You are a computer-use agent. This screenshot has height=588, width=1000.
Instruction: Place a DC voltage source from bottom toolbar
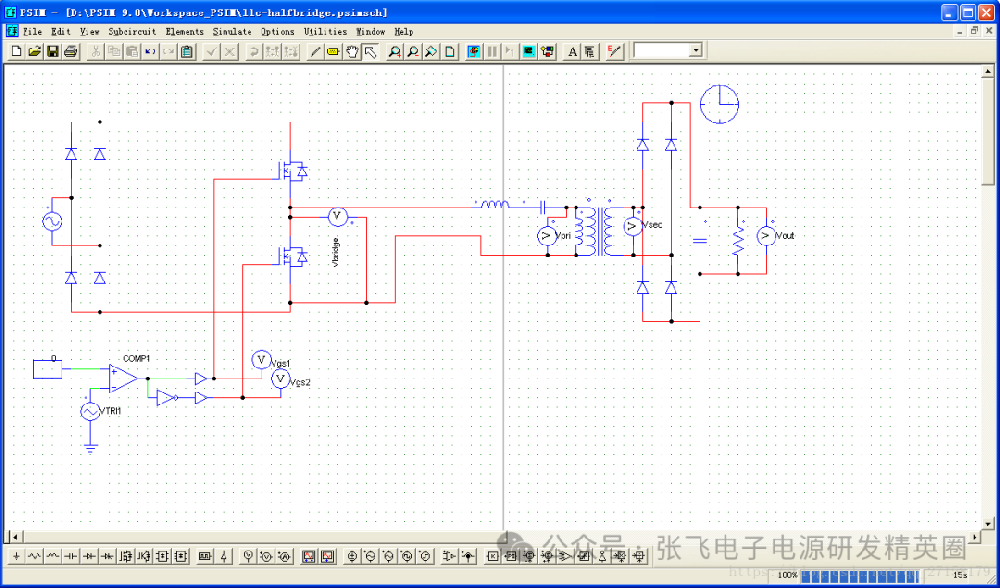tap(352, 557)
